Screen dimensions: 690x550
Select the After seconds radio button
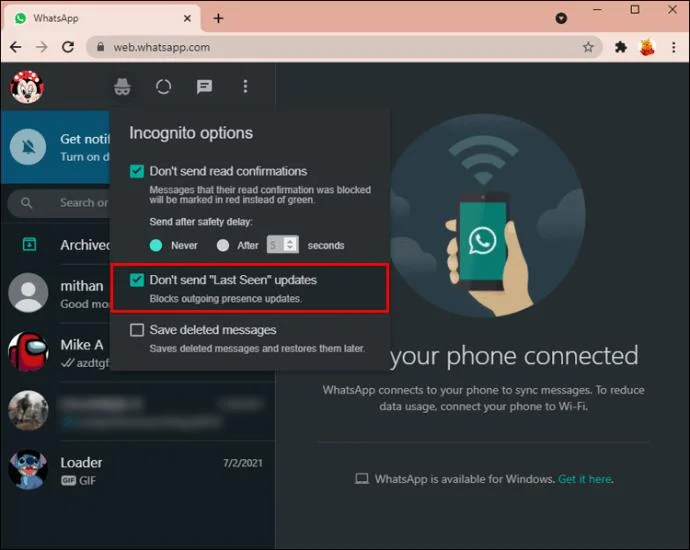223,245
